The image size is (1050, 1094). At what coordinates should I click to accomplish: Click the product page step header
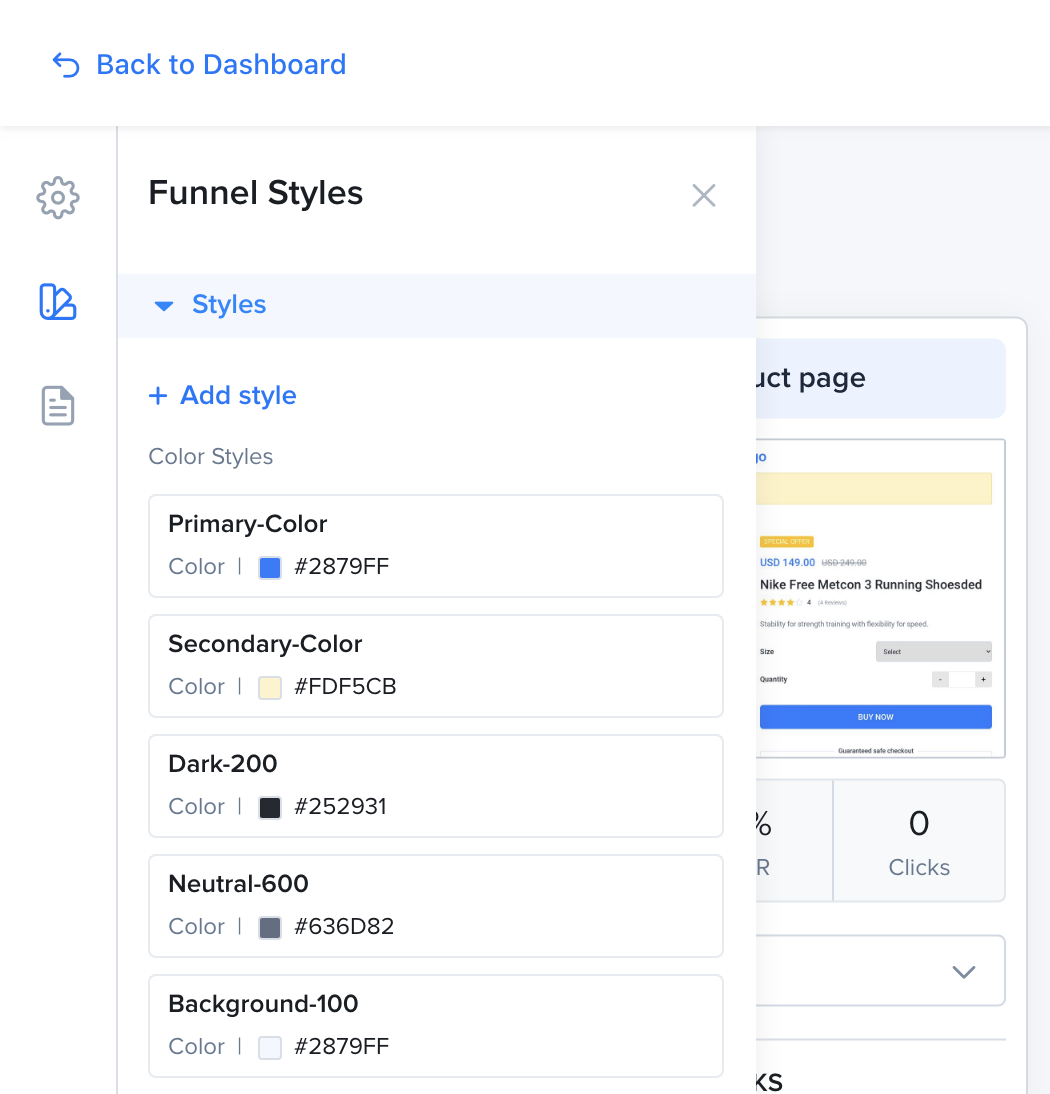(x=880, y=378)
